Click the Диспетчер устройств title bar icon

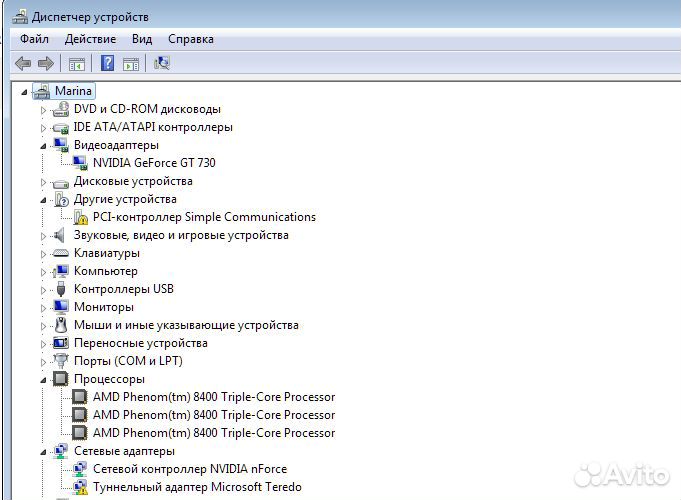pos(20,17)
